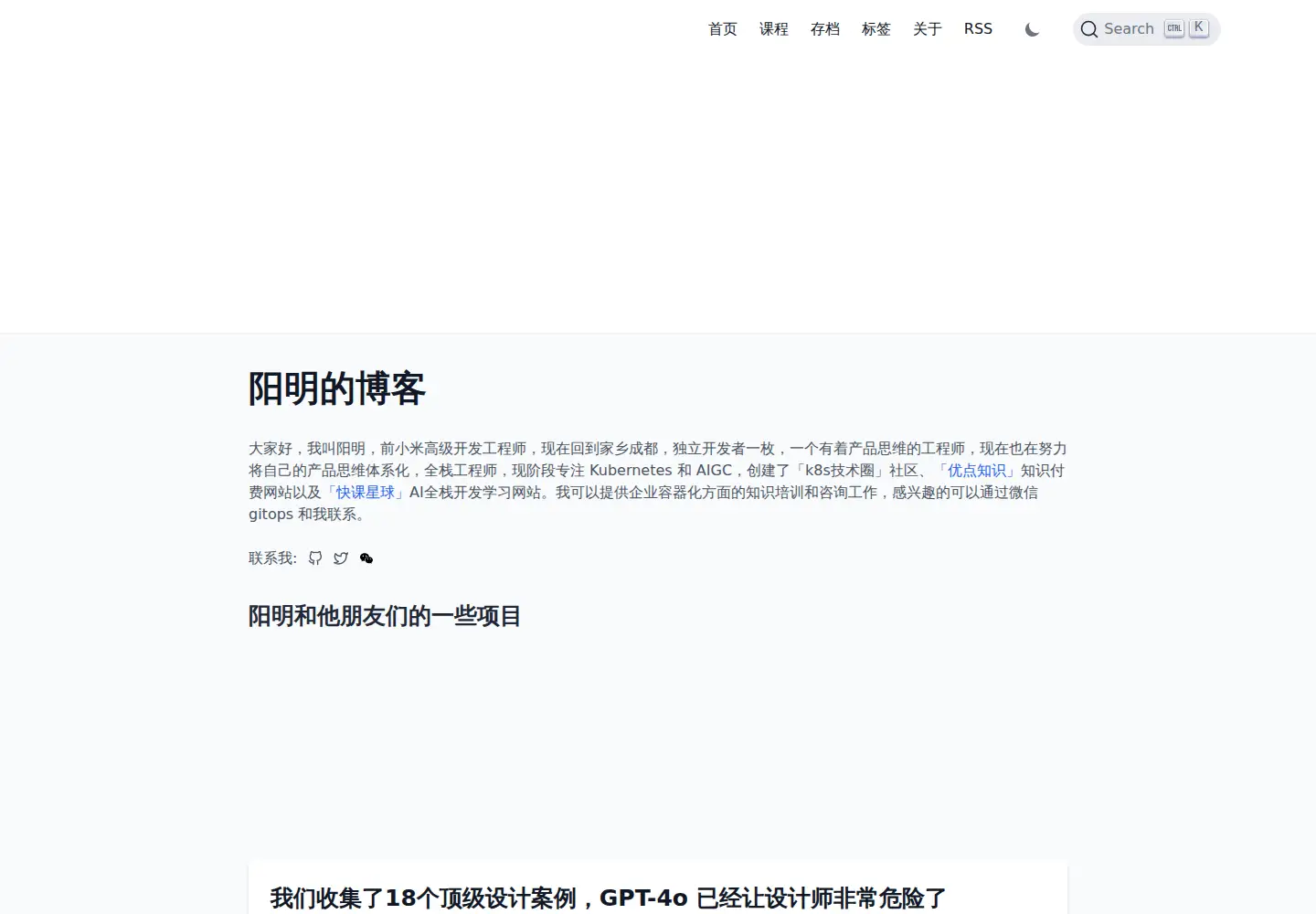Click the 联系我: label
This screenshot has width=1316, height=914.
click(272, 558)
